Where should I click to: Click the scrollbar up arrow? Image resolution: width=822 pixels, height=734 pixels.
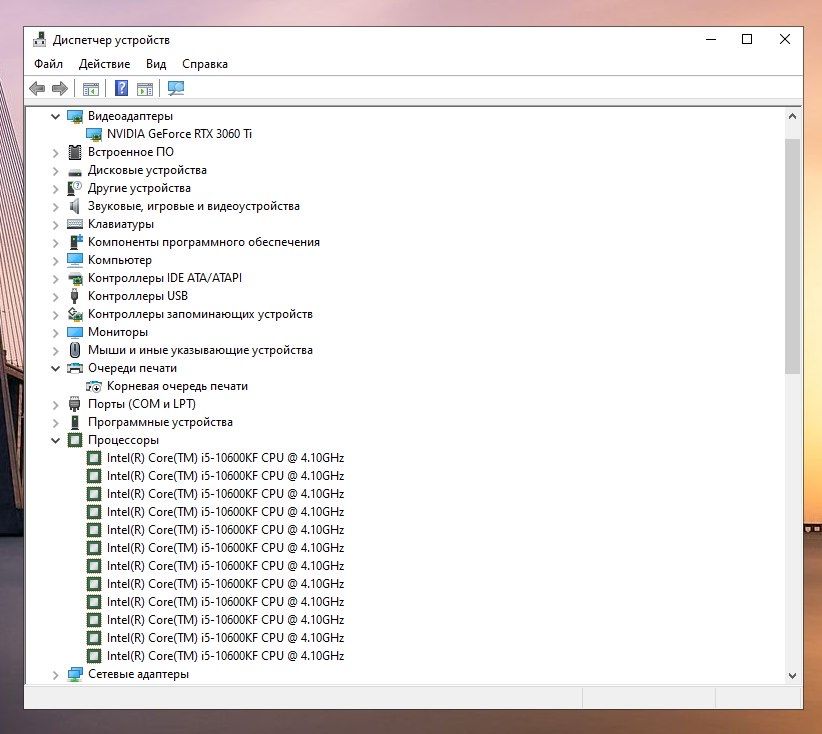[792, 116]
